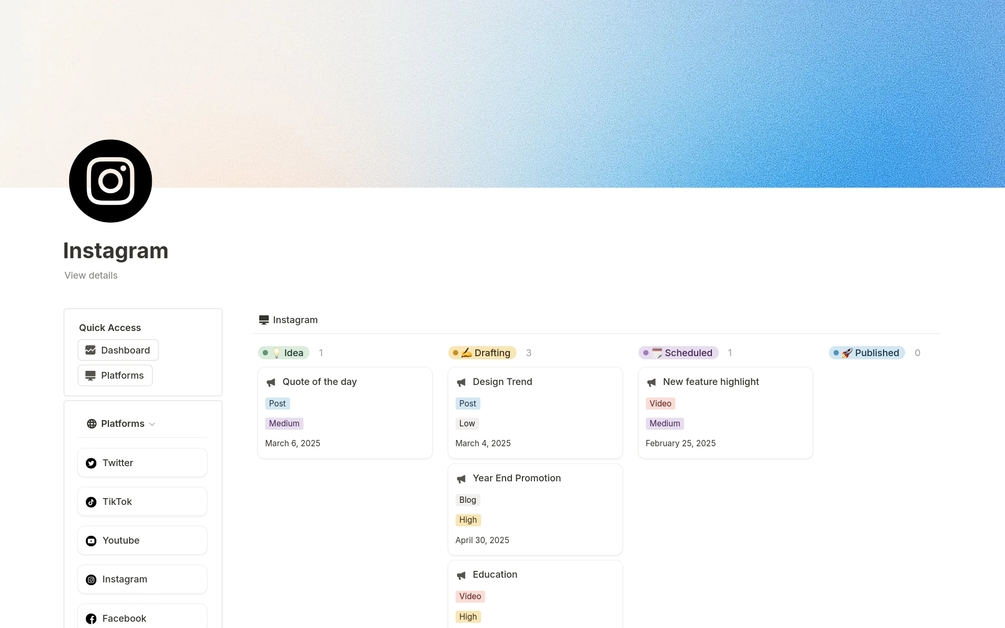Click High tag on Year End Promotion

click(468, 520)
